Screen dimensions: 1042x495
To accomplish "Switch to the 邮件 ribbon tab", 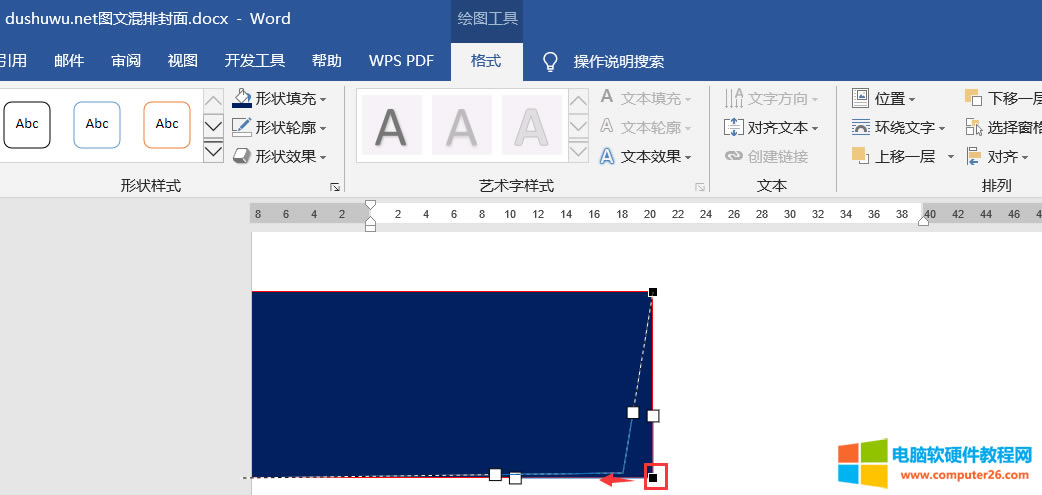I will 69,61.
